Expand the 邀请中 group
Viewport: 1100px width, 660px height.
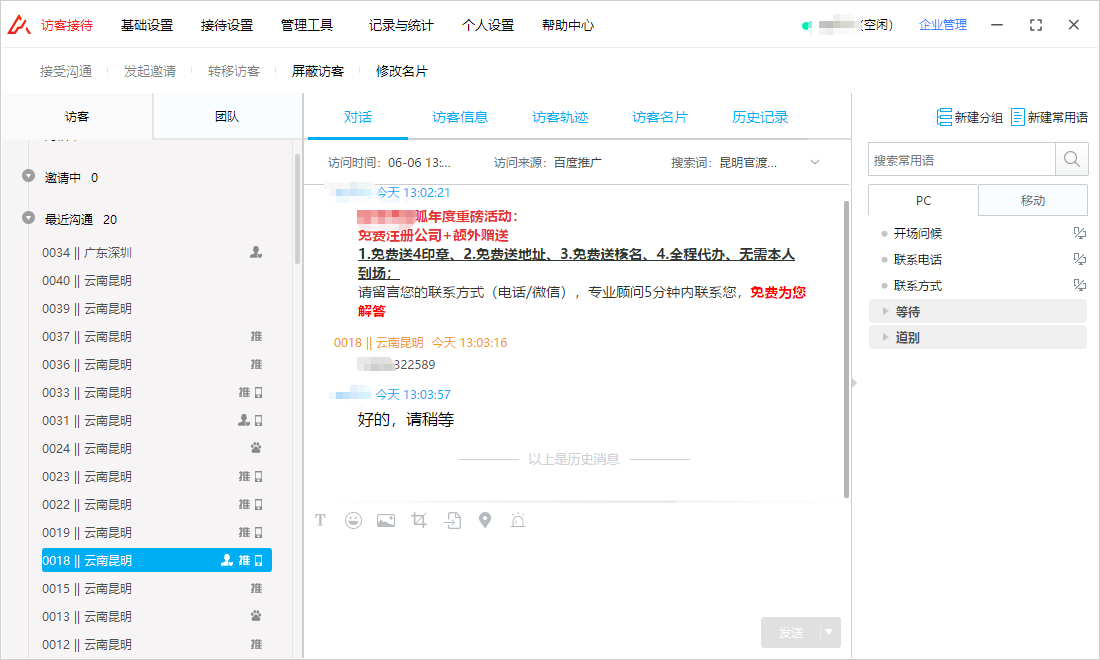coord(28,177)
